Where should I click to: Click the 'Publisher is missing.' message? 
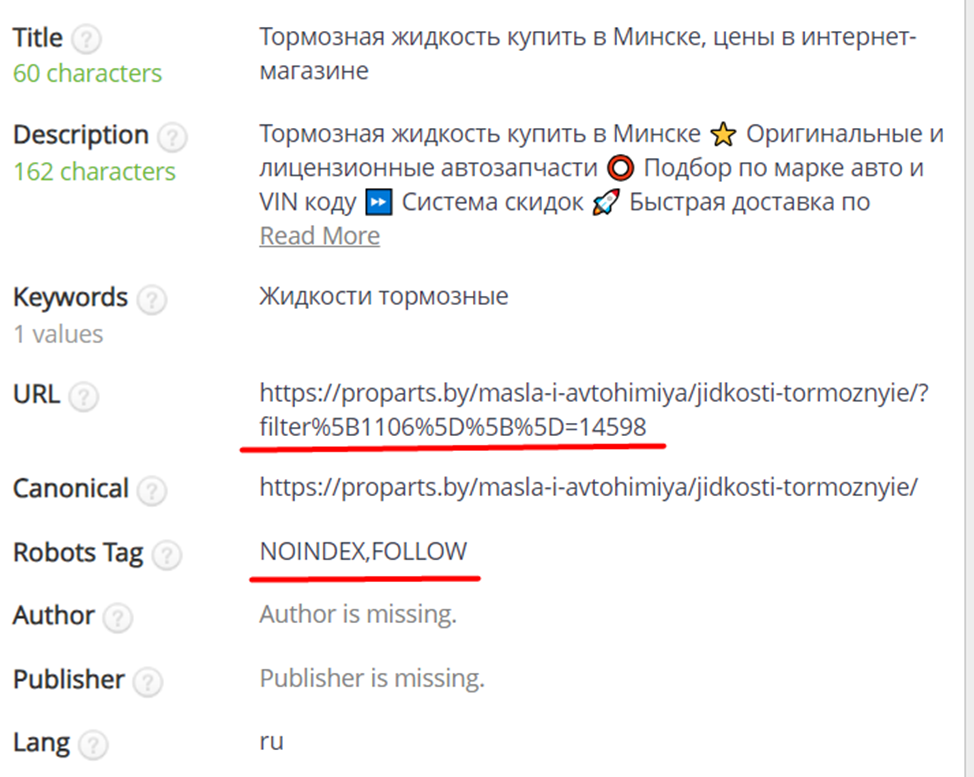pyautogui.click(x=372, y=679)
